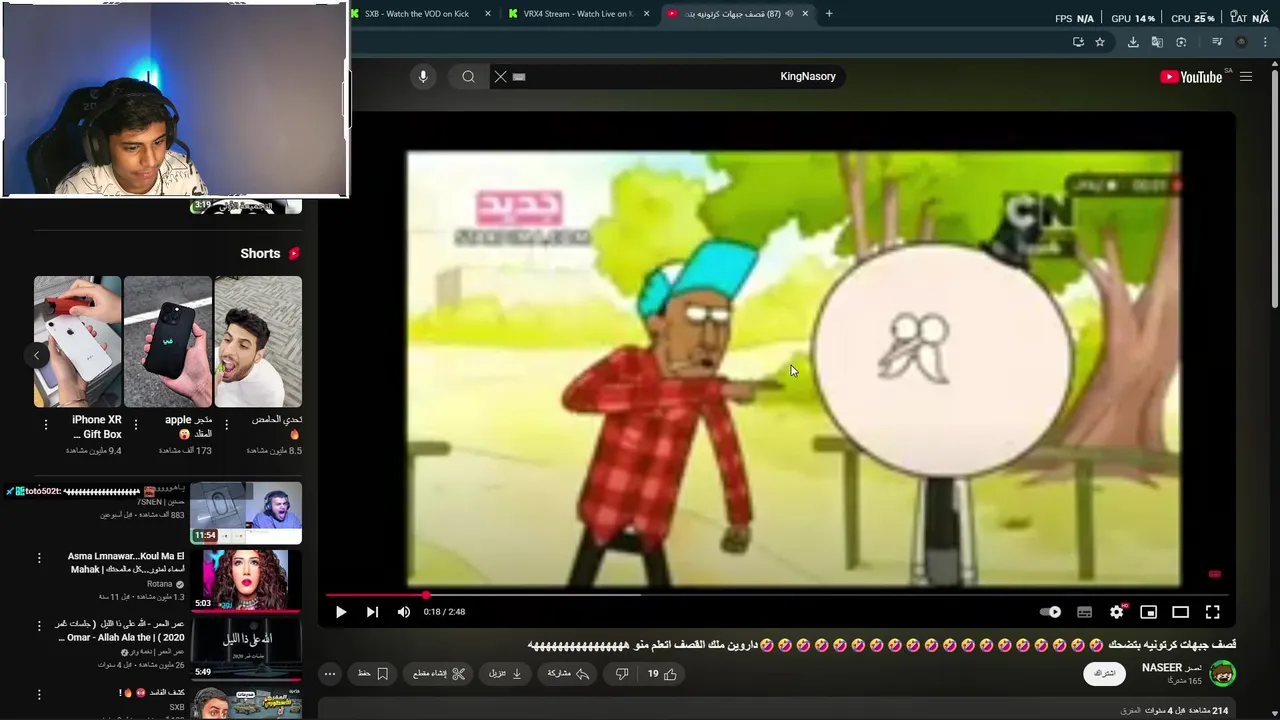Click the Rotana channel name
The image size is (1280, 720).
pyautogui.click(x=160, y=584)
